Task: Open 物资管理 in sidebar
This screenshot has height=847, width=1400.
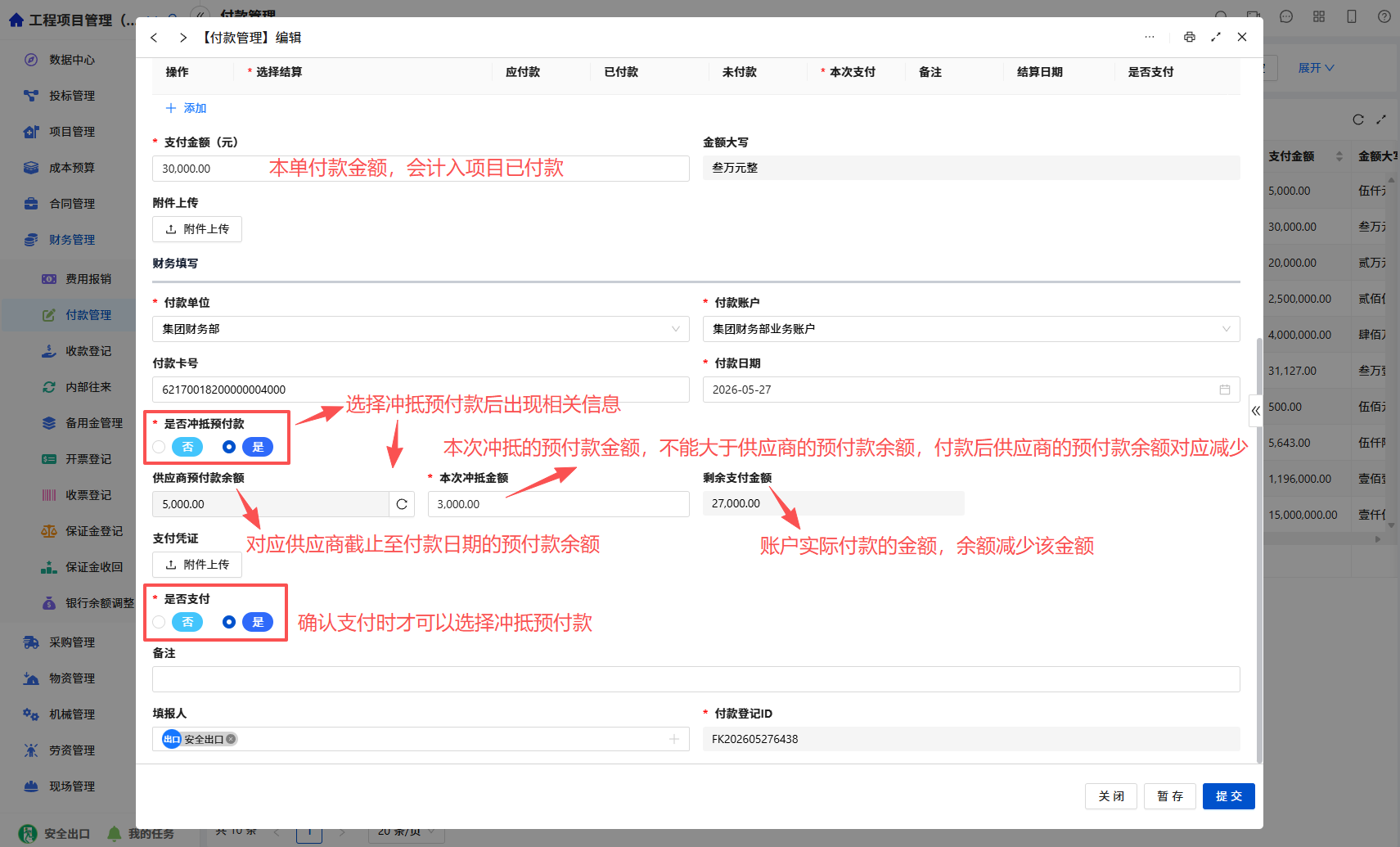Action: point(72,678)
